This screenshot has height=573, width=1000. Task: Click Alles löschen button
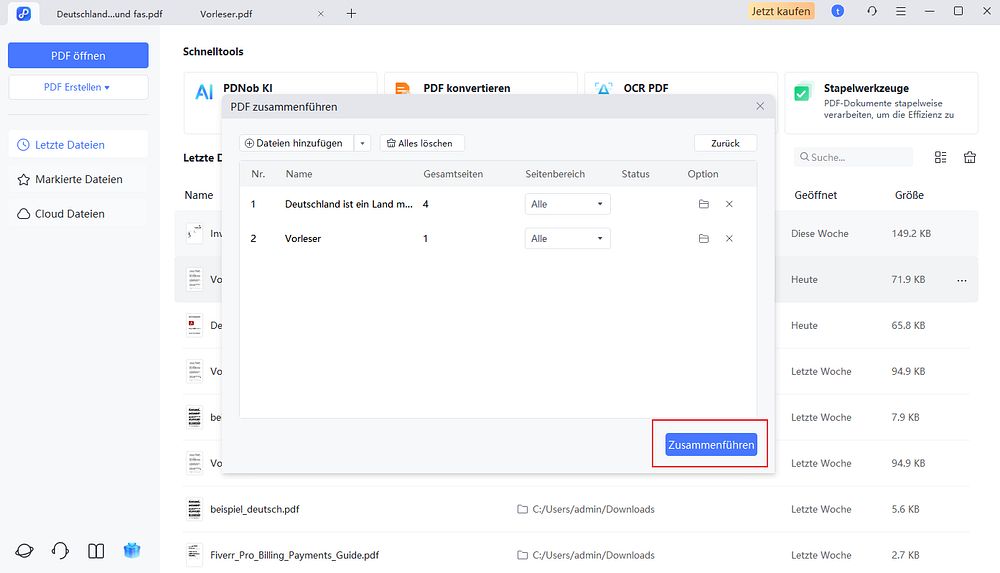click(x=422, y=143)
